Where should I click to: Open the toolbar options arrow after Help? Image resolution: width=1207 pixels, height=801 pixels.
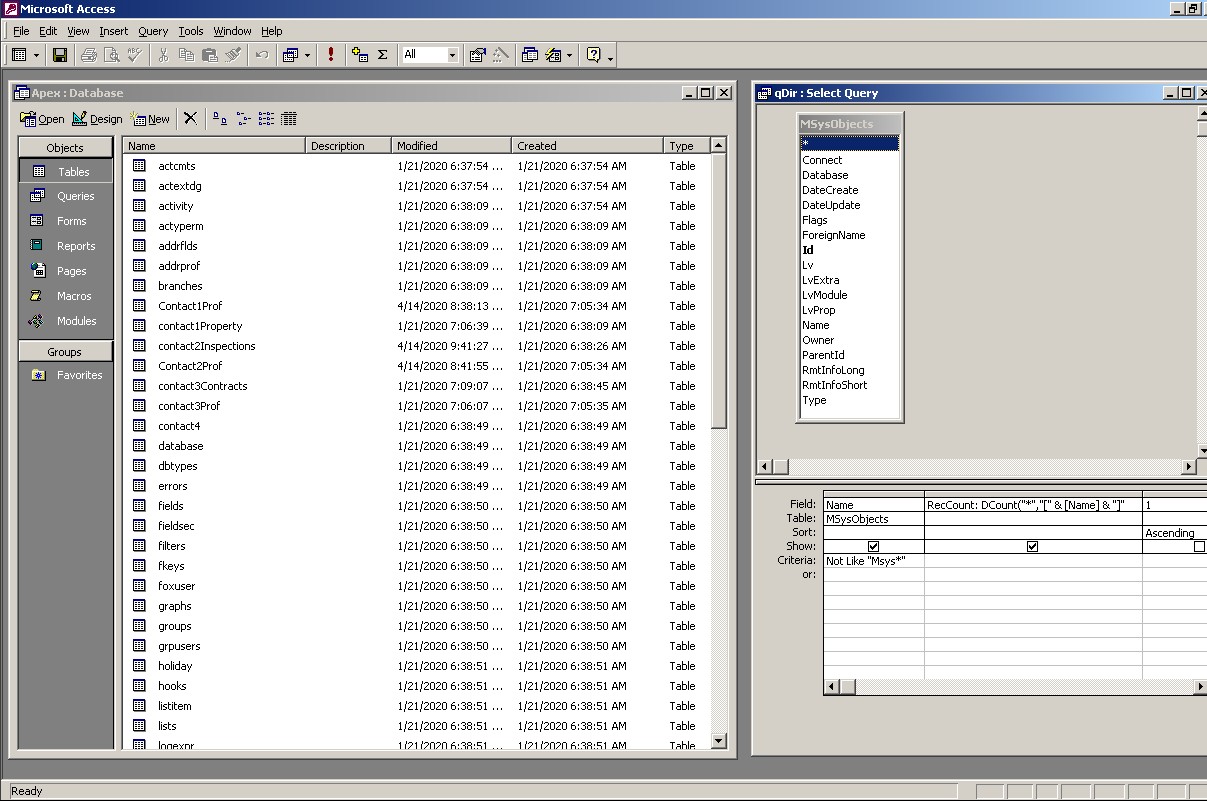610,57
